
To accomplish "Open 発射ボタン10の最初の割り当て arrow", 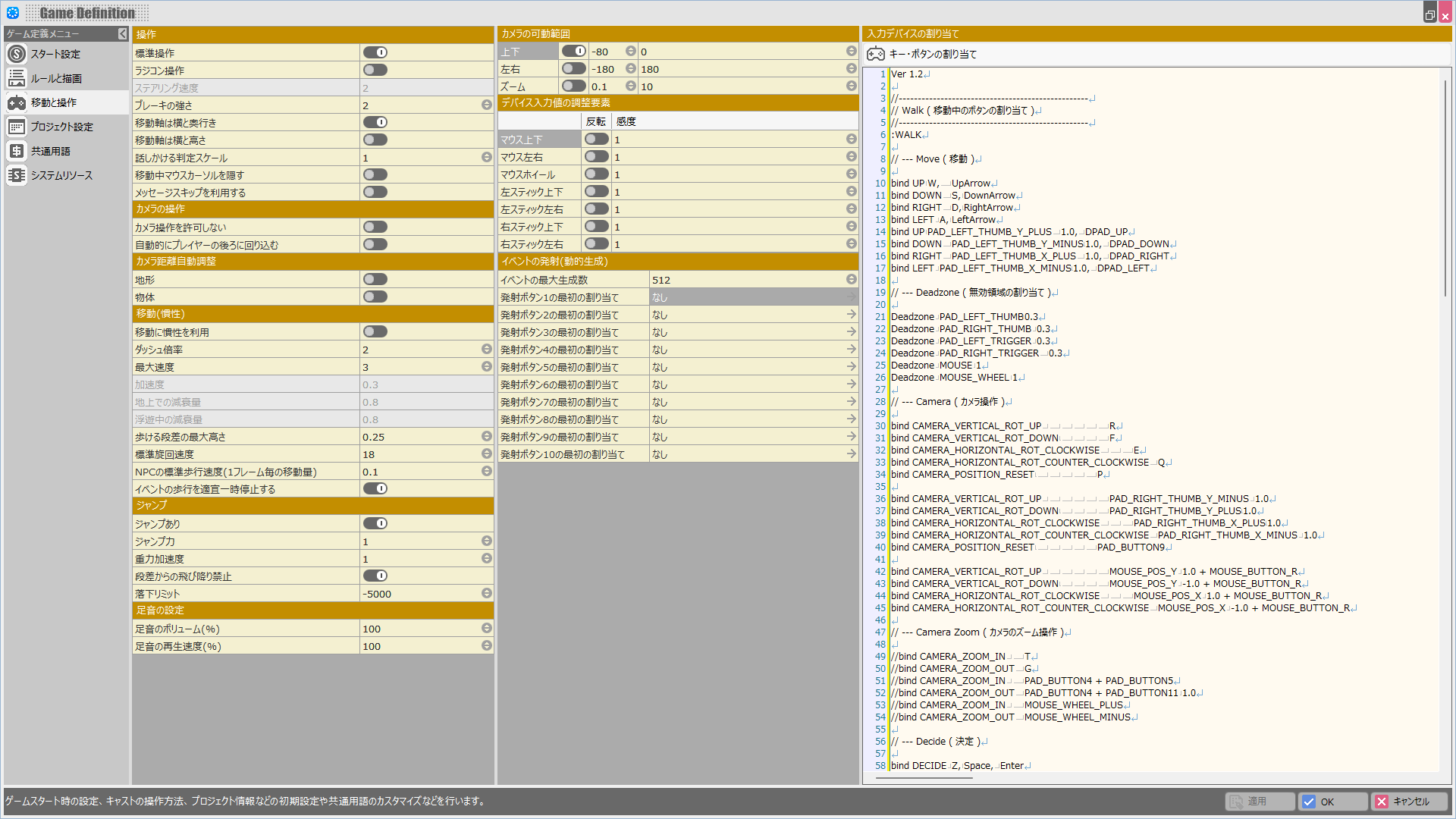I will click(851, 454).
